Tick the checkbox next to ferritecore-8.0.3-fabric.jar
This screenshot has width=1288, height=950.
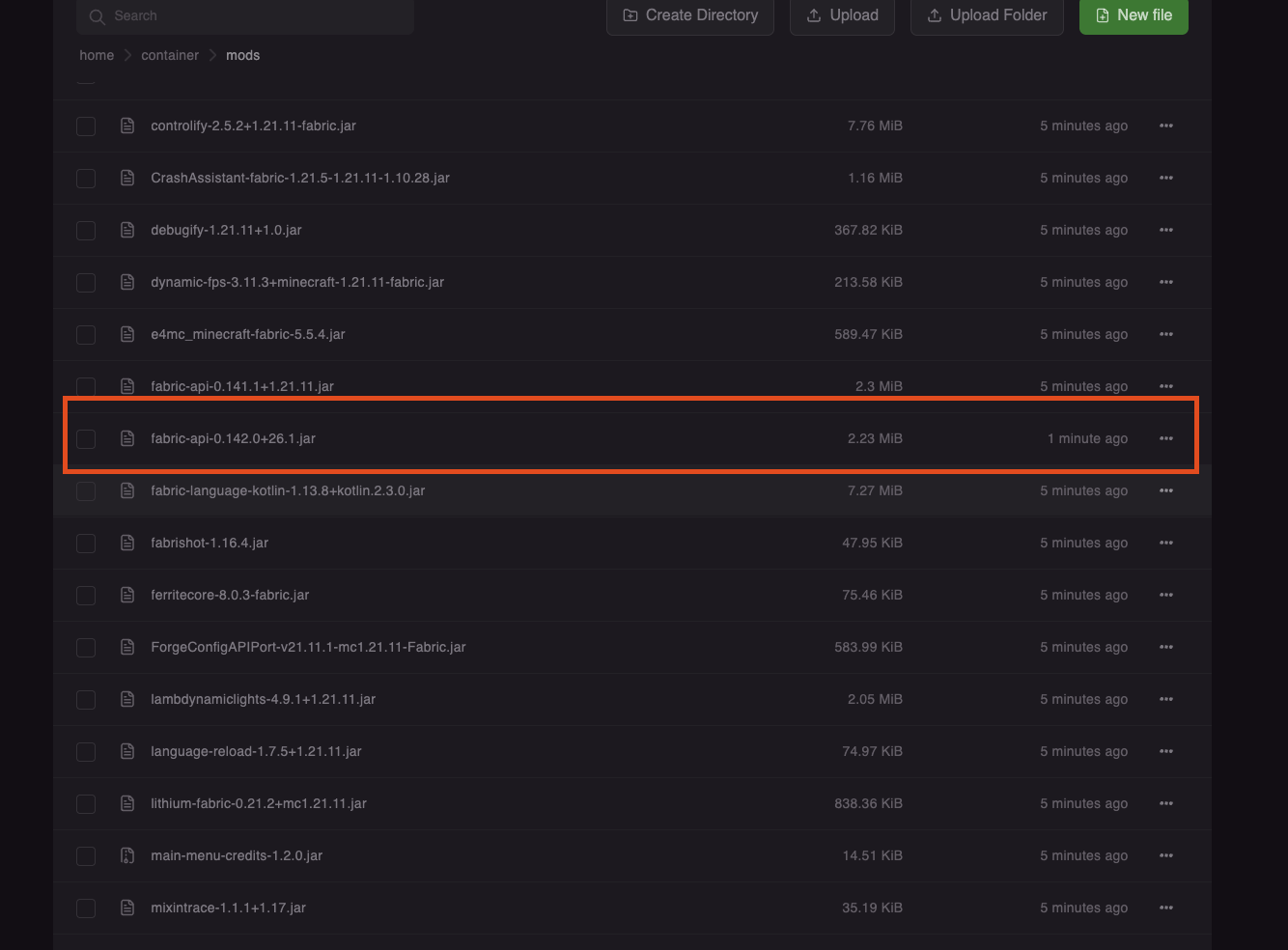pyautogui.click(x=86, y=595)
